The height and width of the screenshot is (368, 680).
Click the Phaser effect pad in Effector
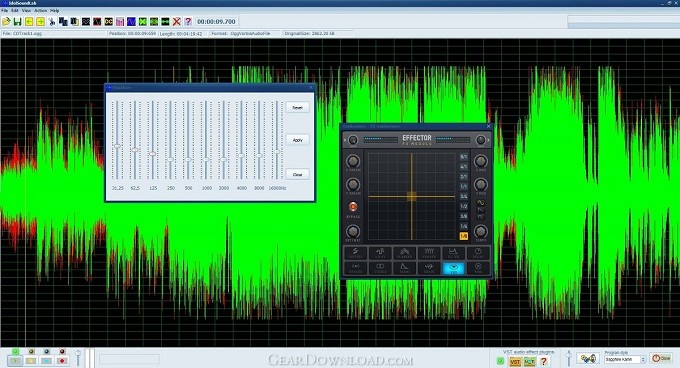click(429, 253)
